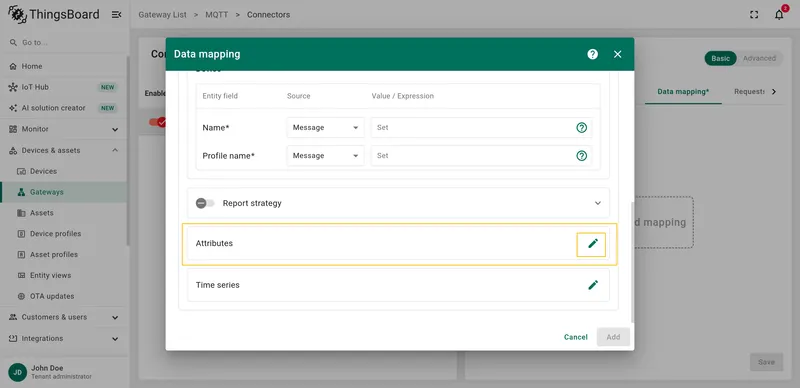
Task: Collapse the Devices & assets section
Action: [64, 150]
